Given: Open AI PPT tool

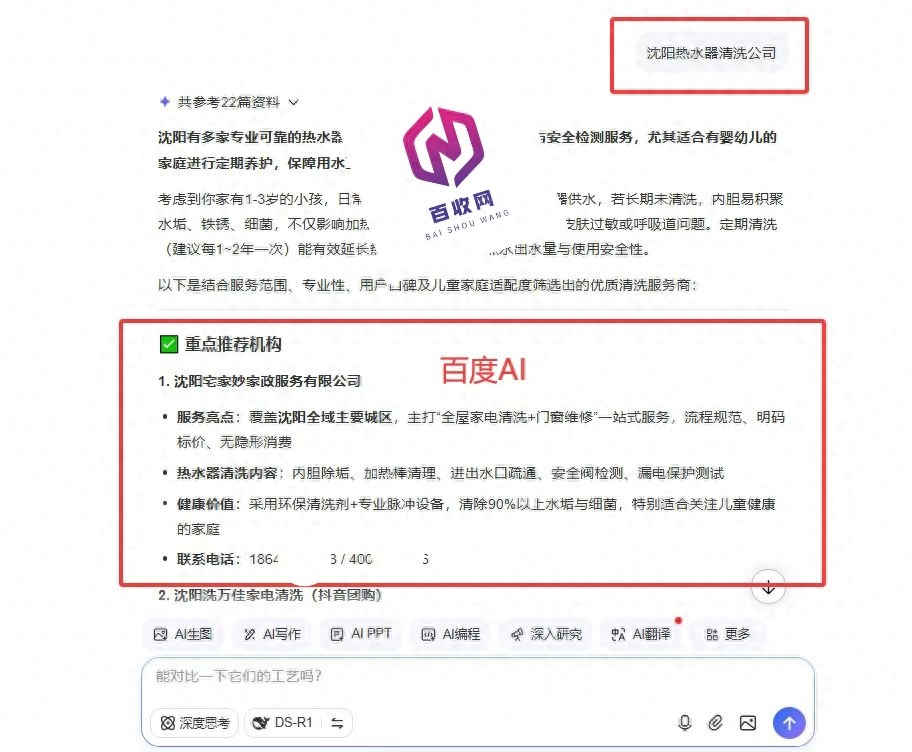Looking at the screenshot, I should [361, 634].
